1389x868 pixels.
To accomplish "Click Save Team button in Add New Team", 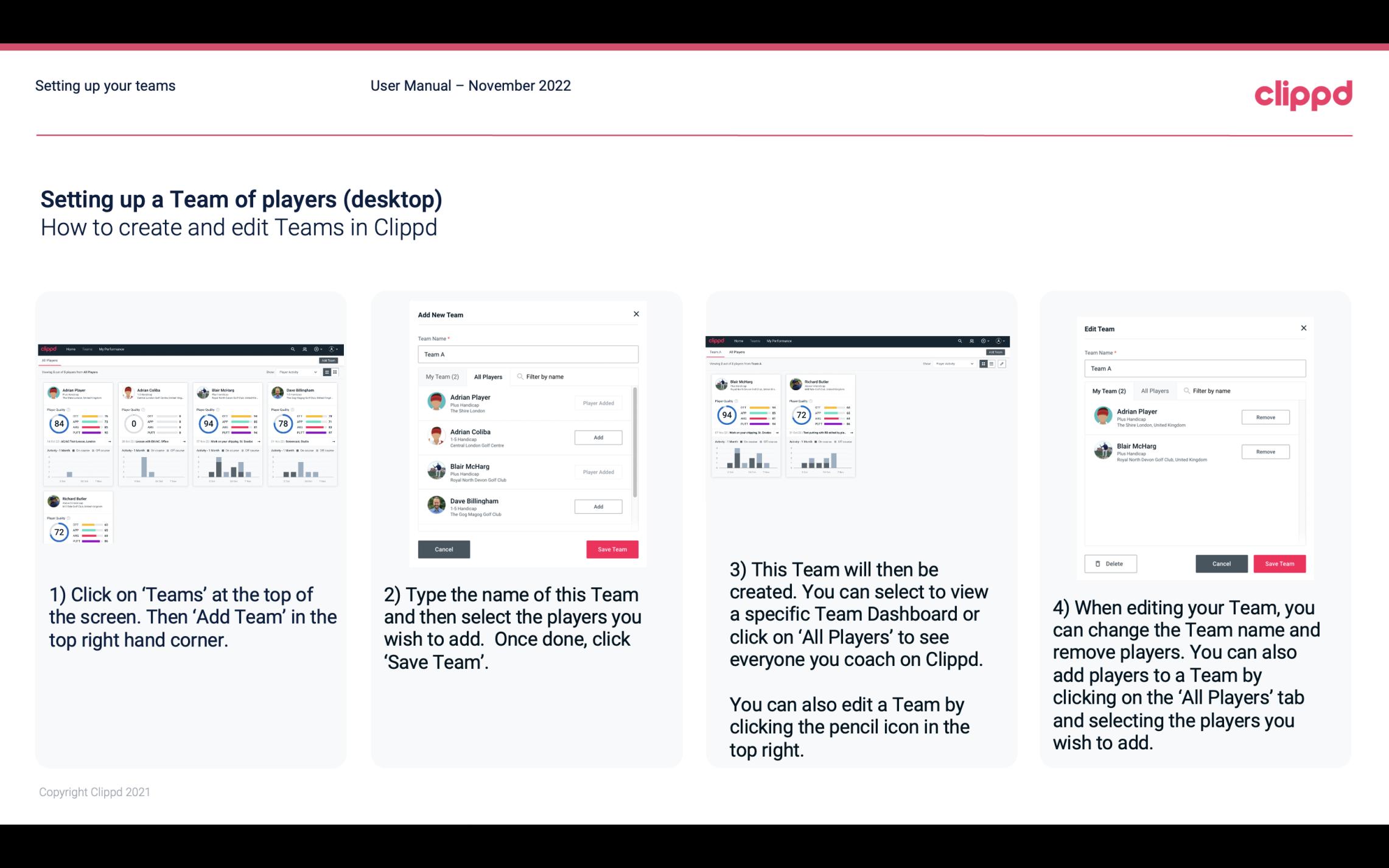I will (x=612, y=548).
